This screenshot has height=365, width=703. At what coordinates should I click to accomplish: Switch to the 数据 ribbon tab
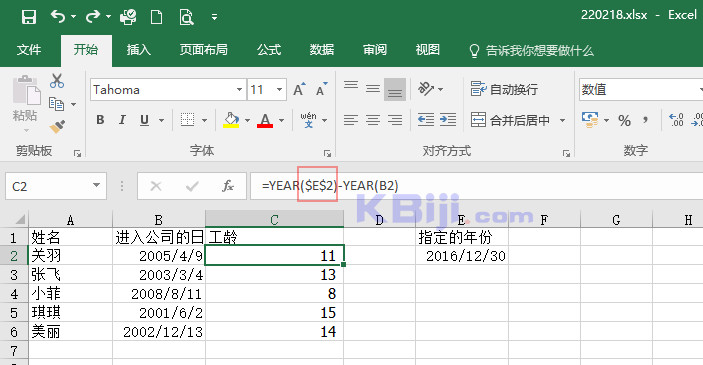pyautogui.click(x=321, y=49)
